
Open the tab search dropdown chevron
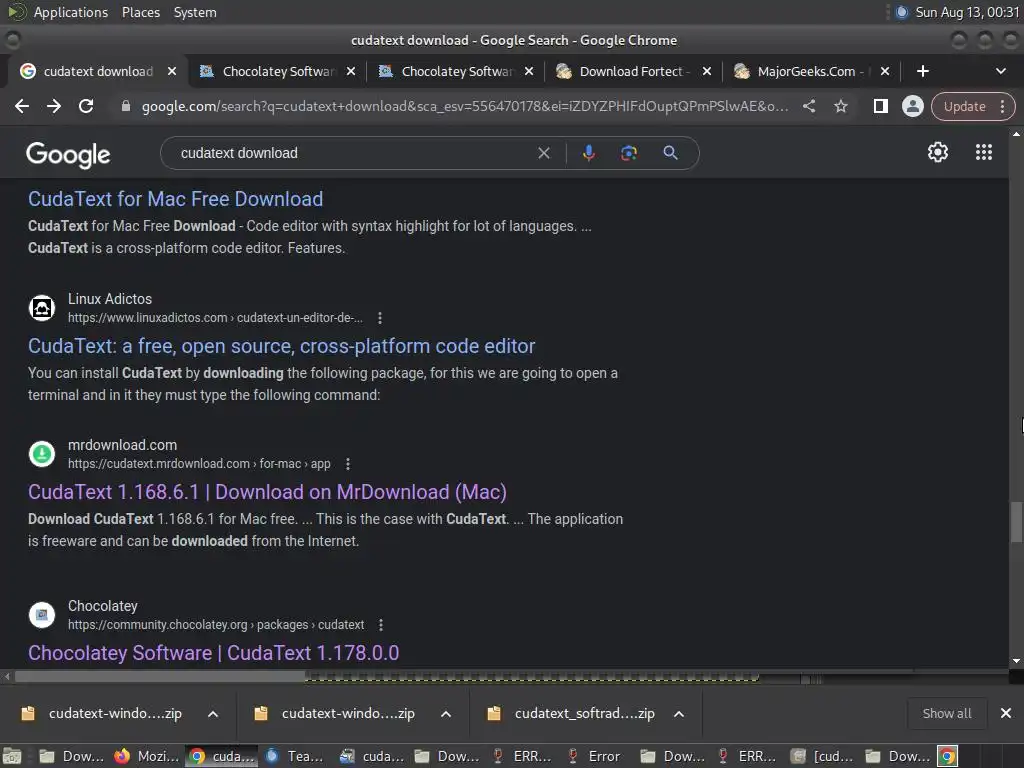(x=1000, y=71)
